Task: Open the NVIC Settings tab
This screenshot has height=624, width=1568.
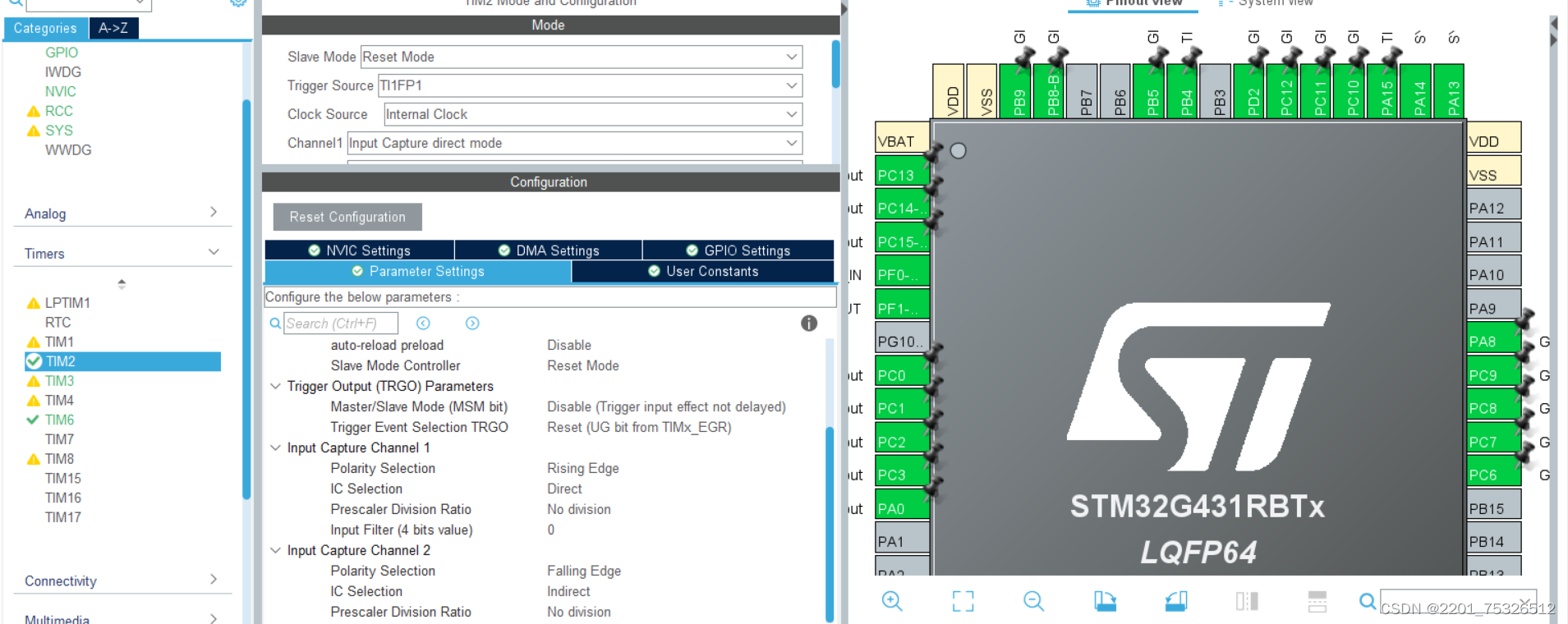Action: pos(360,250)
